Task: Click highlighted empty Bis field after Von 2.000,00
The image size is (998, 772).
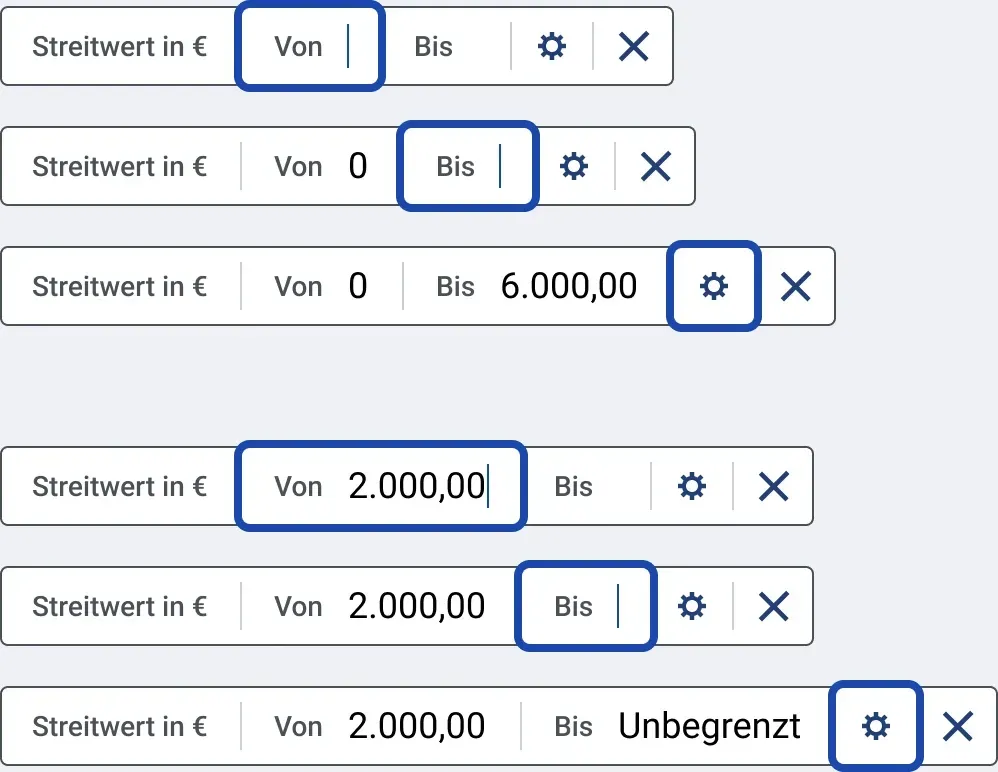Action: [x=586, y=606]
